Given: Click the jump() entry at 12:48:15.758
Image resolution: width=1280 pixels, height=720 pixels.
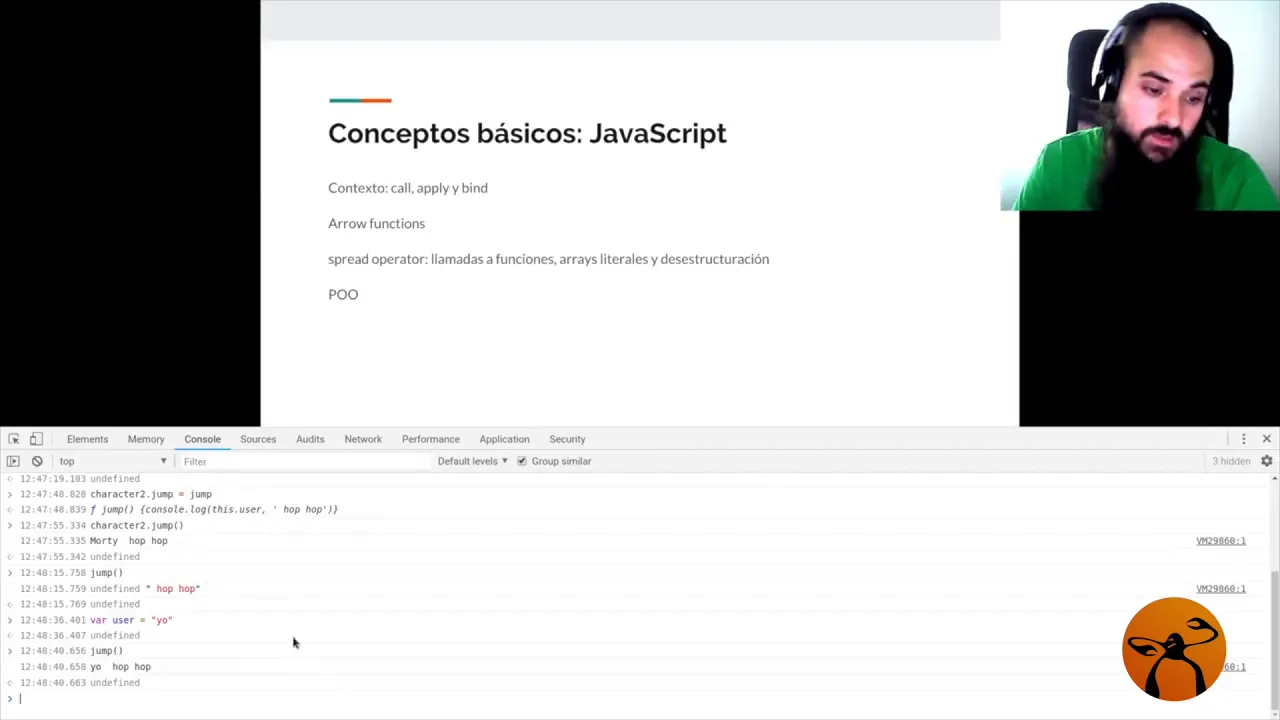Looking at the screenshot, I should [106, 573].
